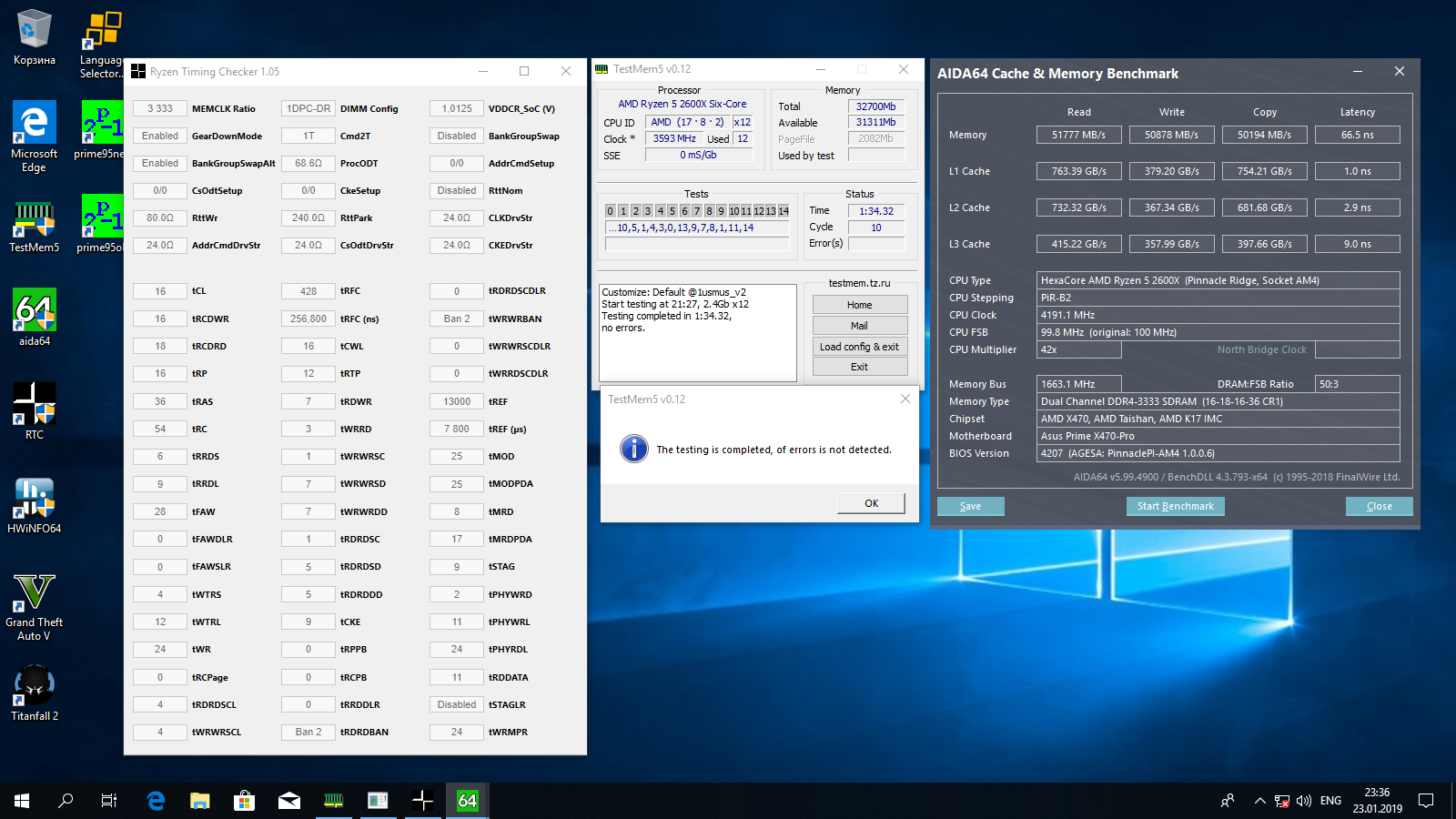This screenshot has width=1456, height=819.
Task: Click the Exit button in TestMem5
Action: click(859, 367)
